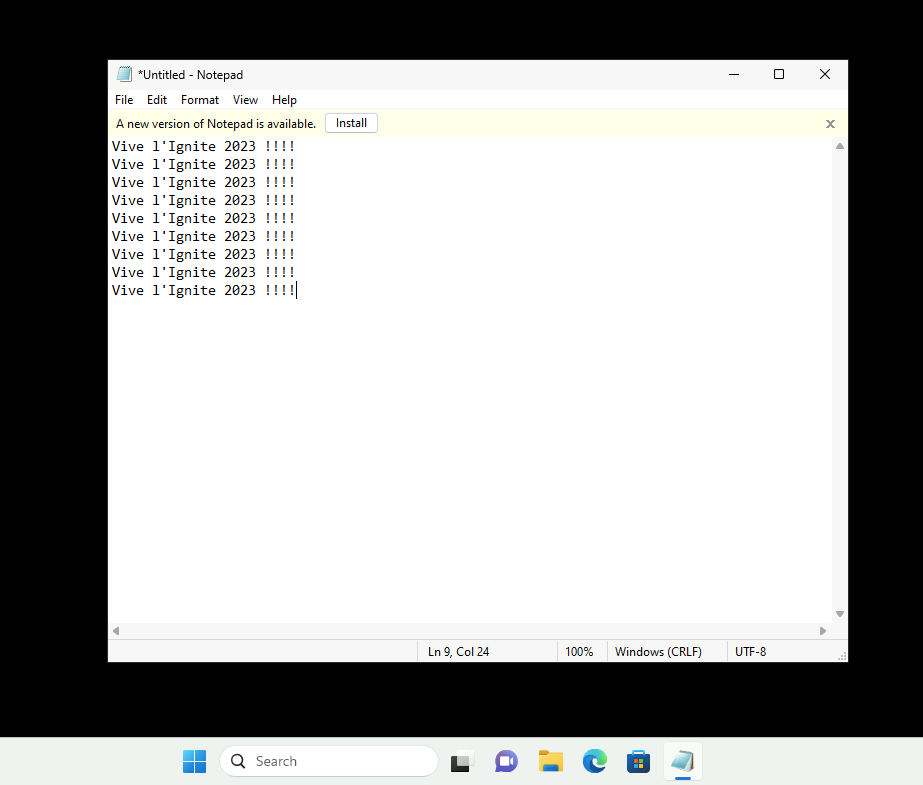The width and height of the screenshot is (923, 785).
Task: Open Task View from the taskbar
Action: point(462,761)
